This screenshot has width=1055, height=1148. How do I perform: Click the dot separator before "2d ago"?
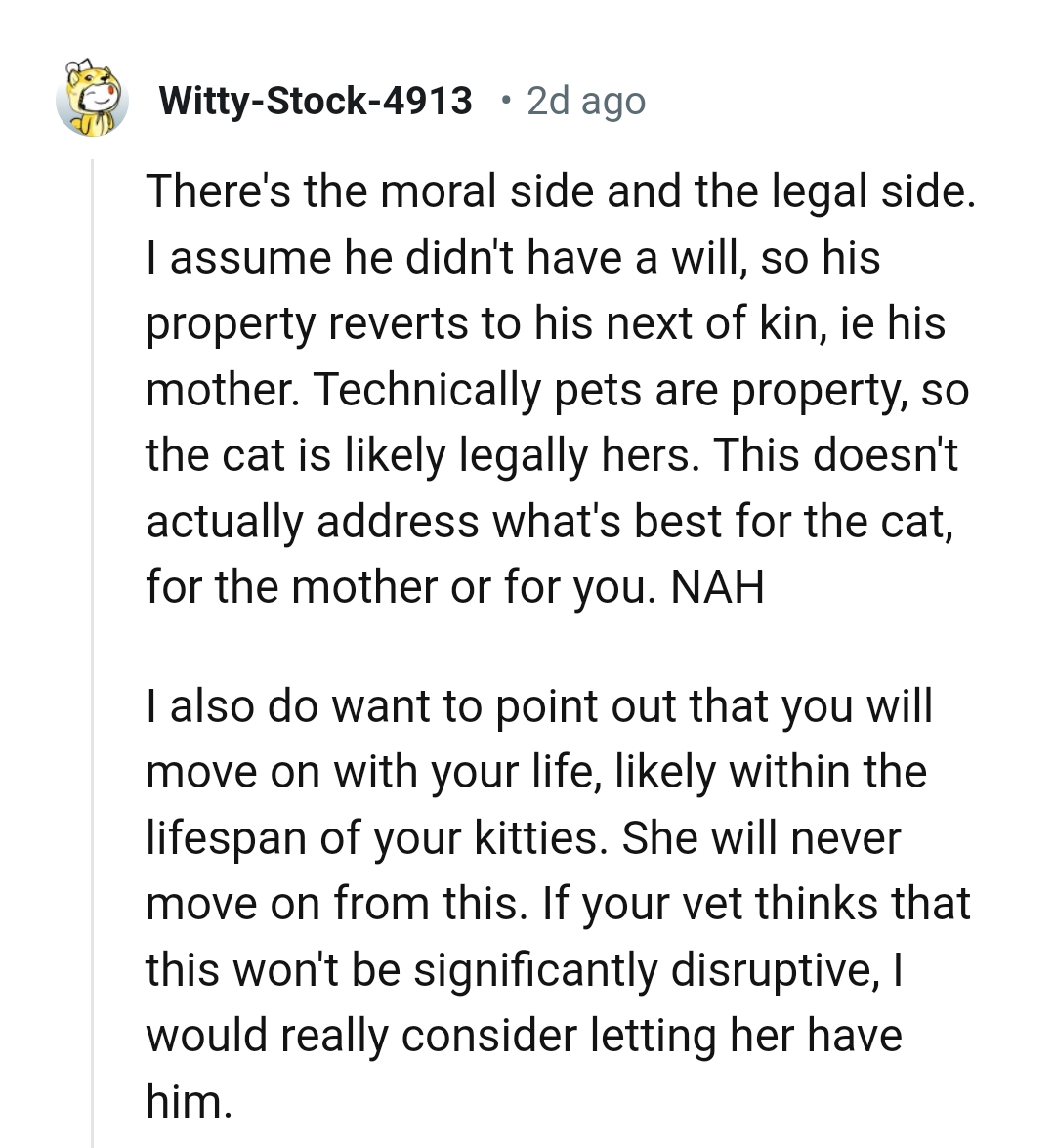point(504,100)
